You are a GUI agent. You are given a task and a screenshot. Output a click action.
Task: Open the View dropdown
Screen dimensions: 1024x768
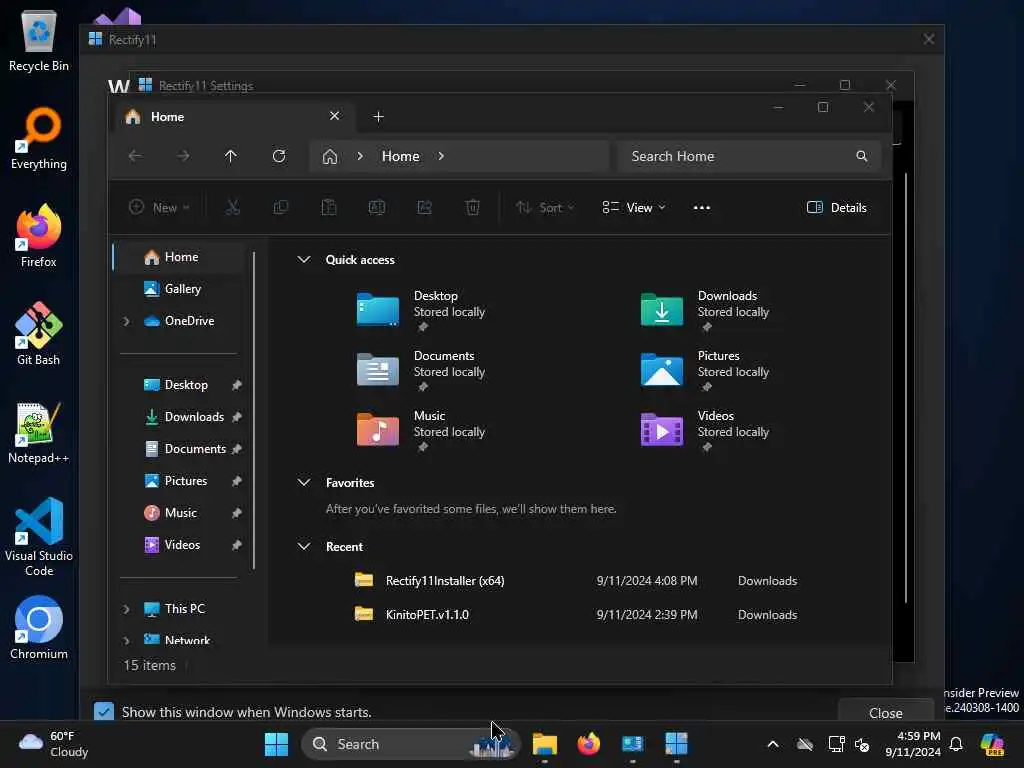[633, 208]
